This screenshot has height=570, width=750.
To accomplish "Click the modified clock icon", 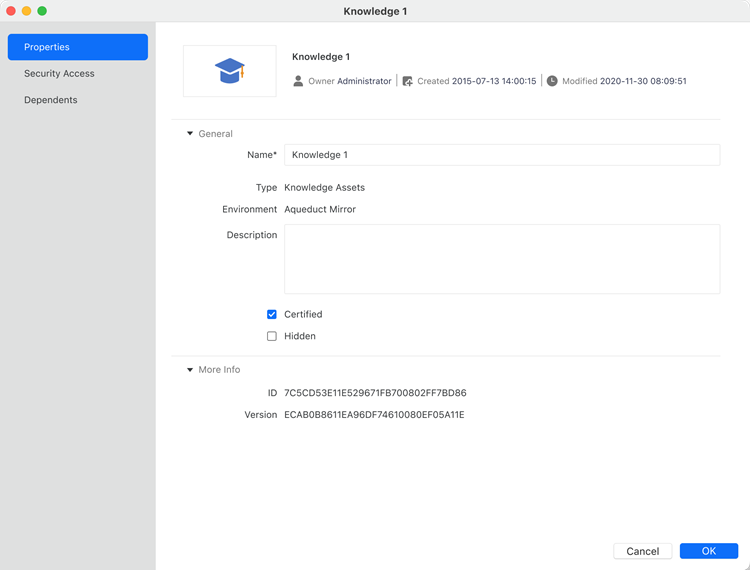I will tap(552, 81).
